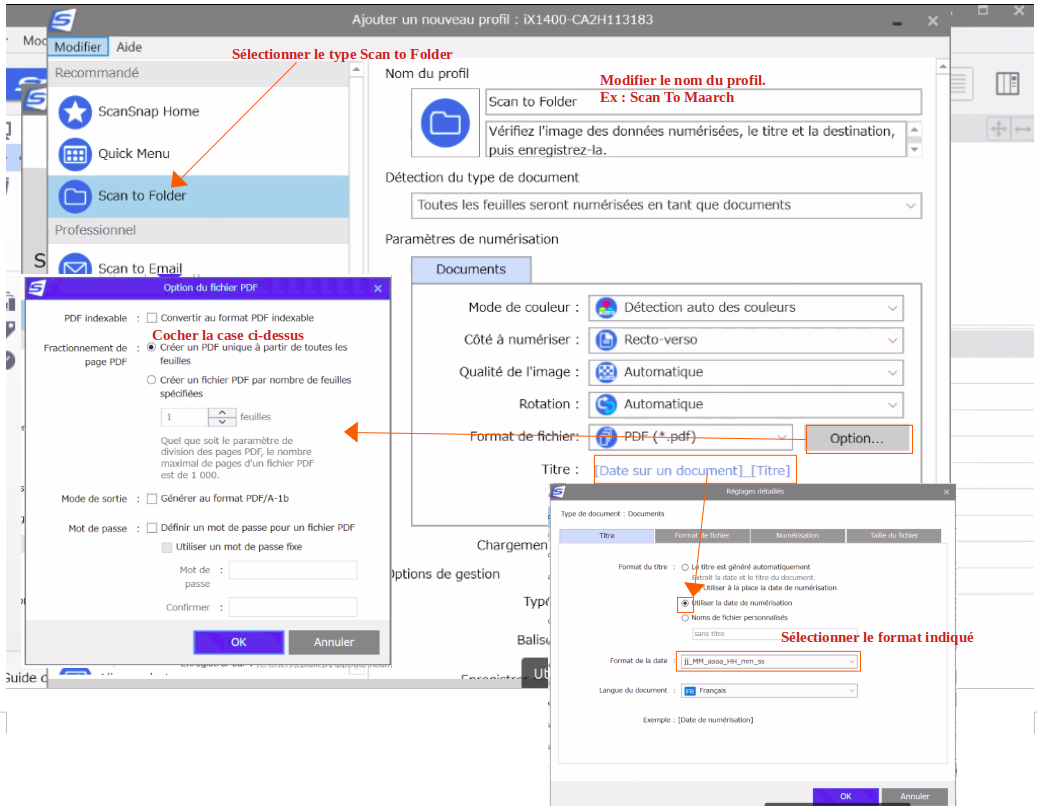Image resolution: width=1037 pixels, height=809 pixels.
Task: Click the settings pane scroll up arrow
Action: click(x=943, y=67)
